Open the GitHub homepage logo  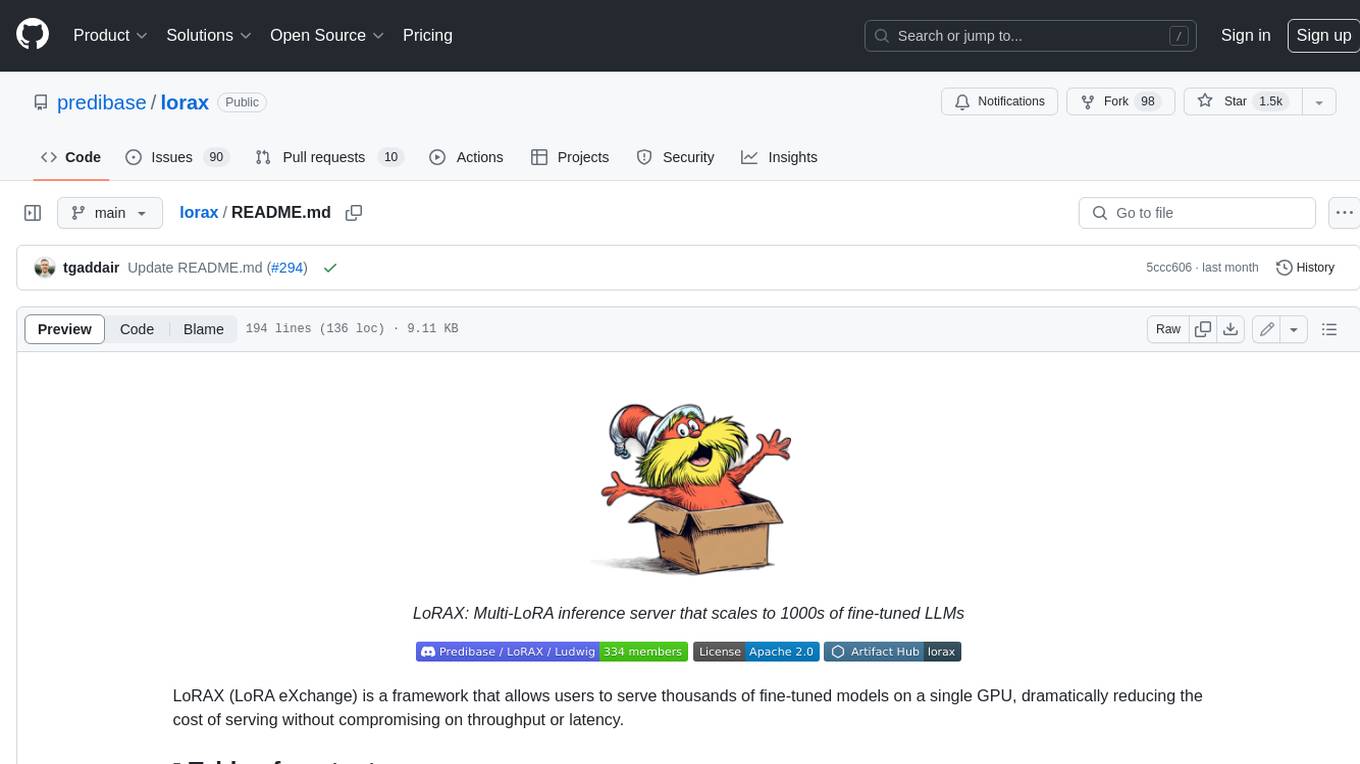tap(32, 35)
